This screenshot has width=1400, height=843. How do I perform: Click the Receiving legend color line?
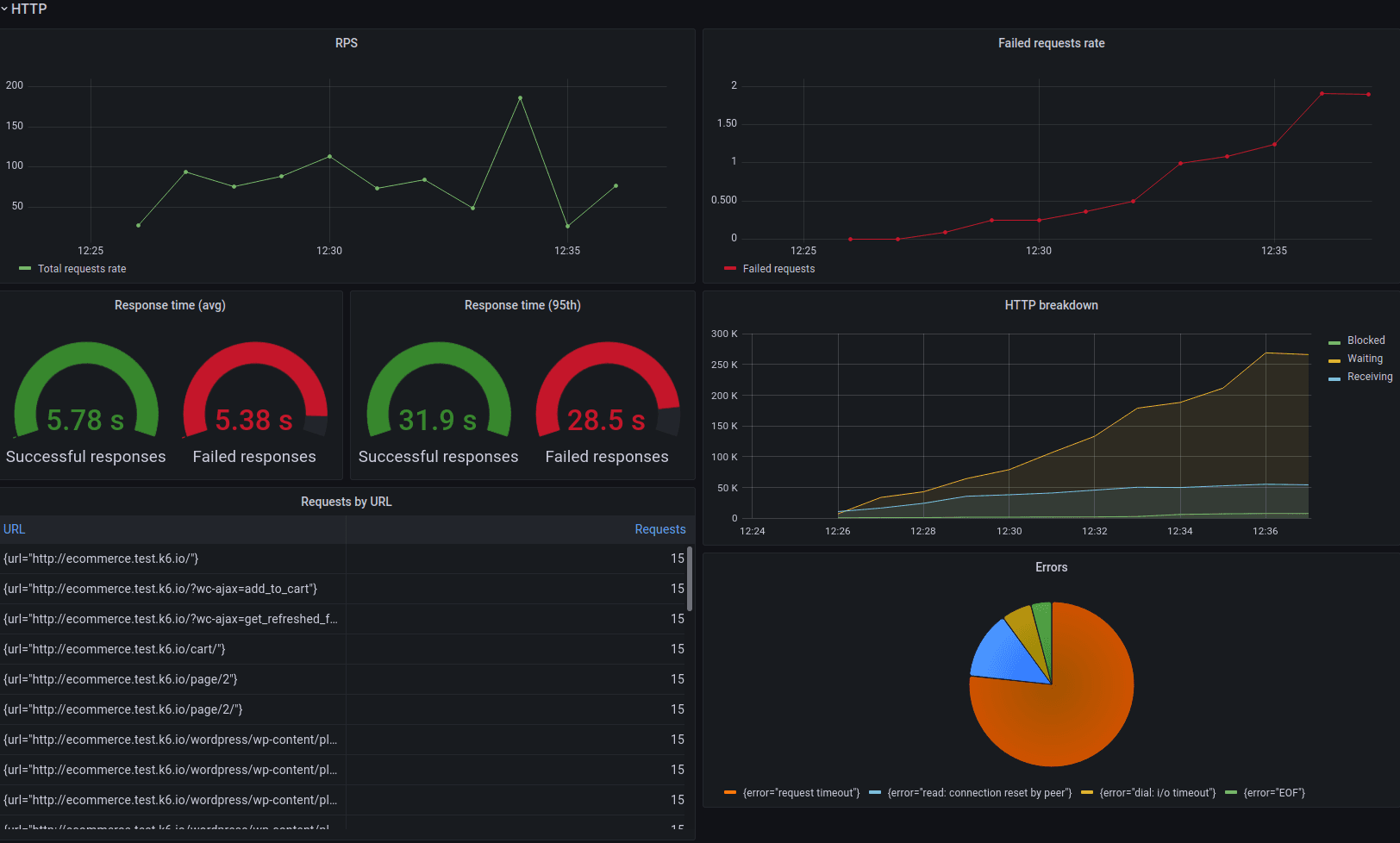[1334, 378]
